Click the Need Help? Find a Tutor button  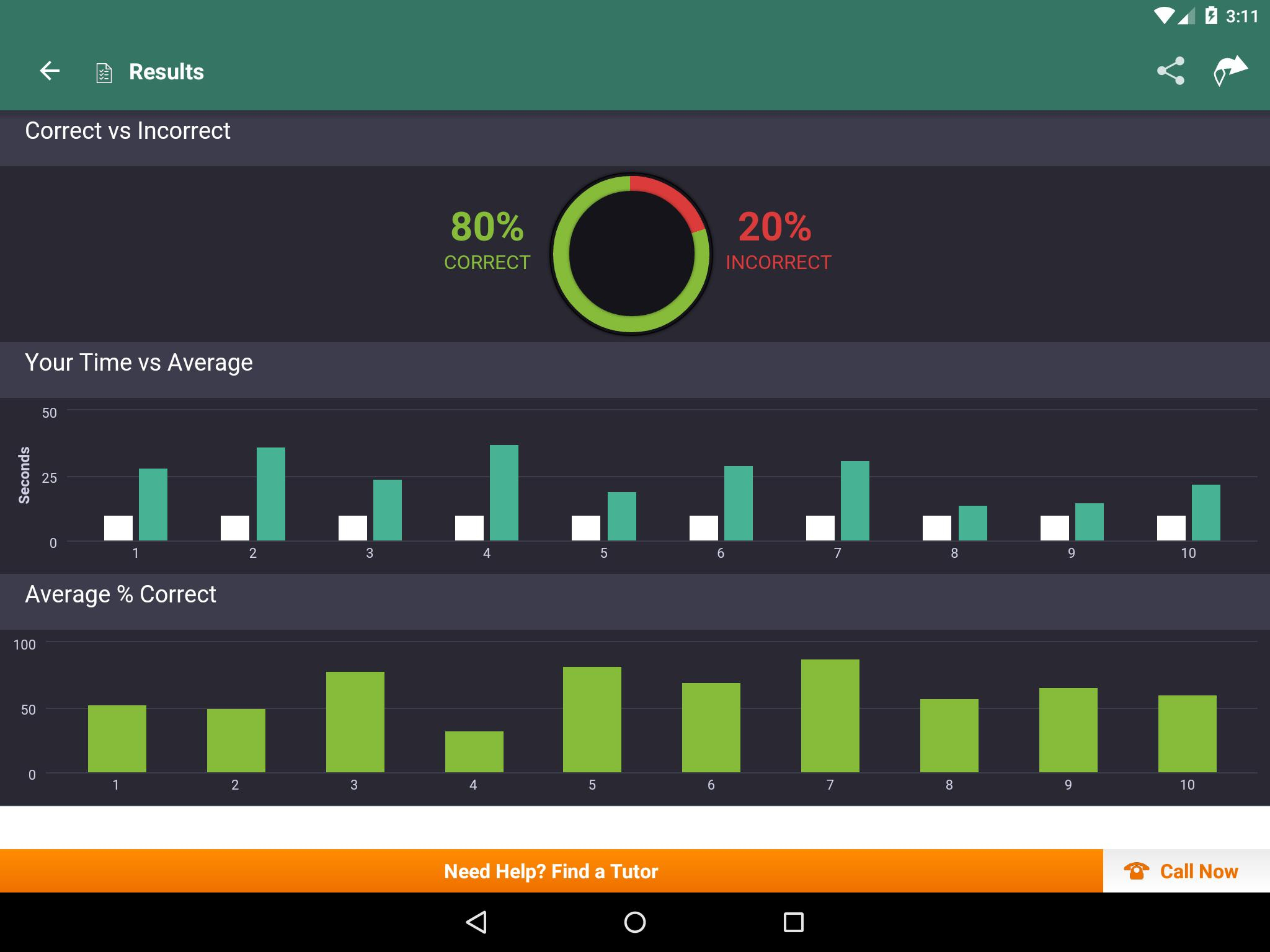553,870
